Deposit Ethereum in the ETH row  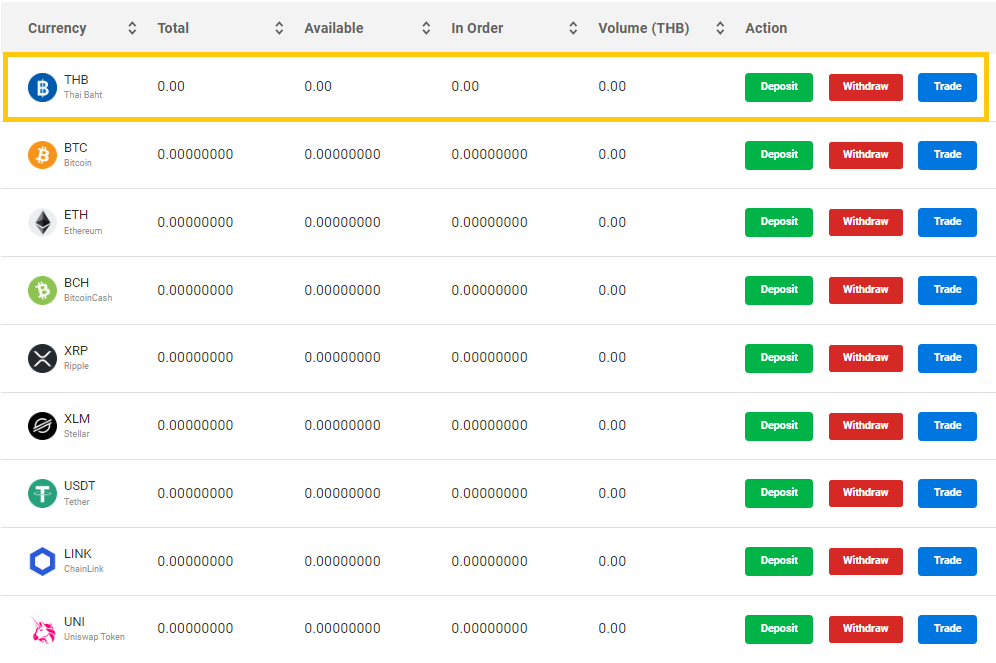click(x=779, y=222)
